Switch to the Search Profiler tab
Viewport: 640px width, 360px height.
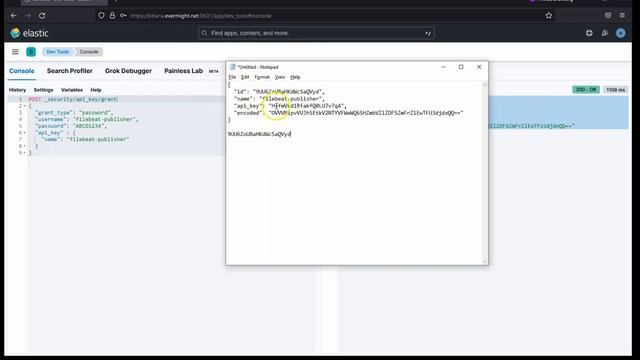pos(69,71)
